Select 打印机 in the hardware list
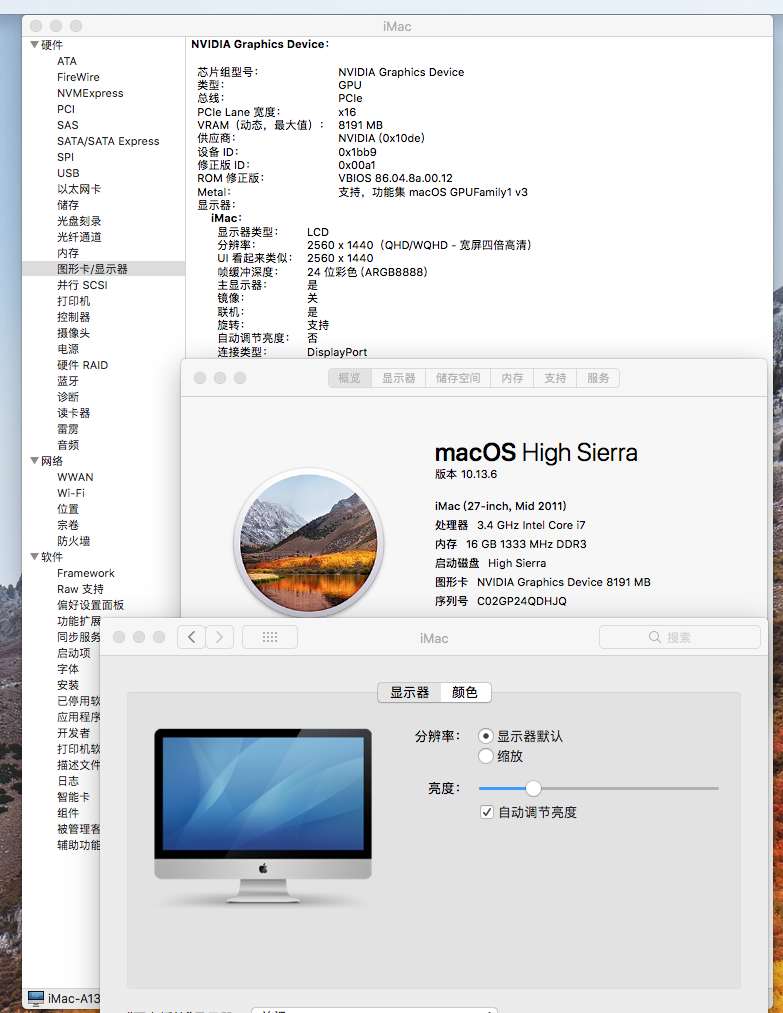 coord(74,301)
